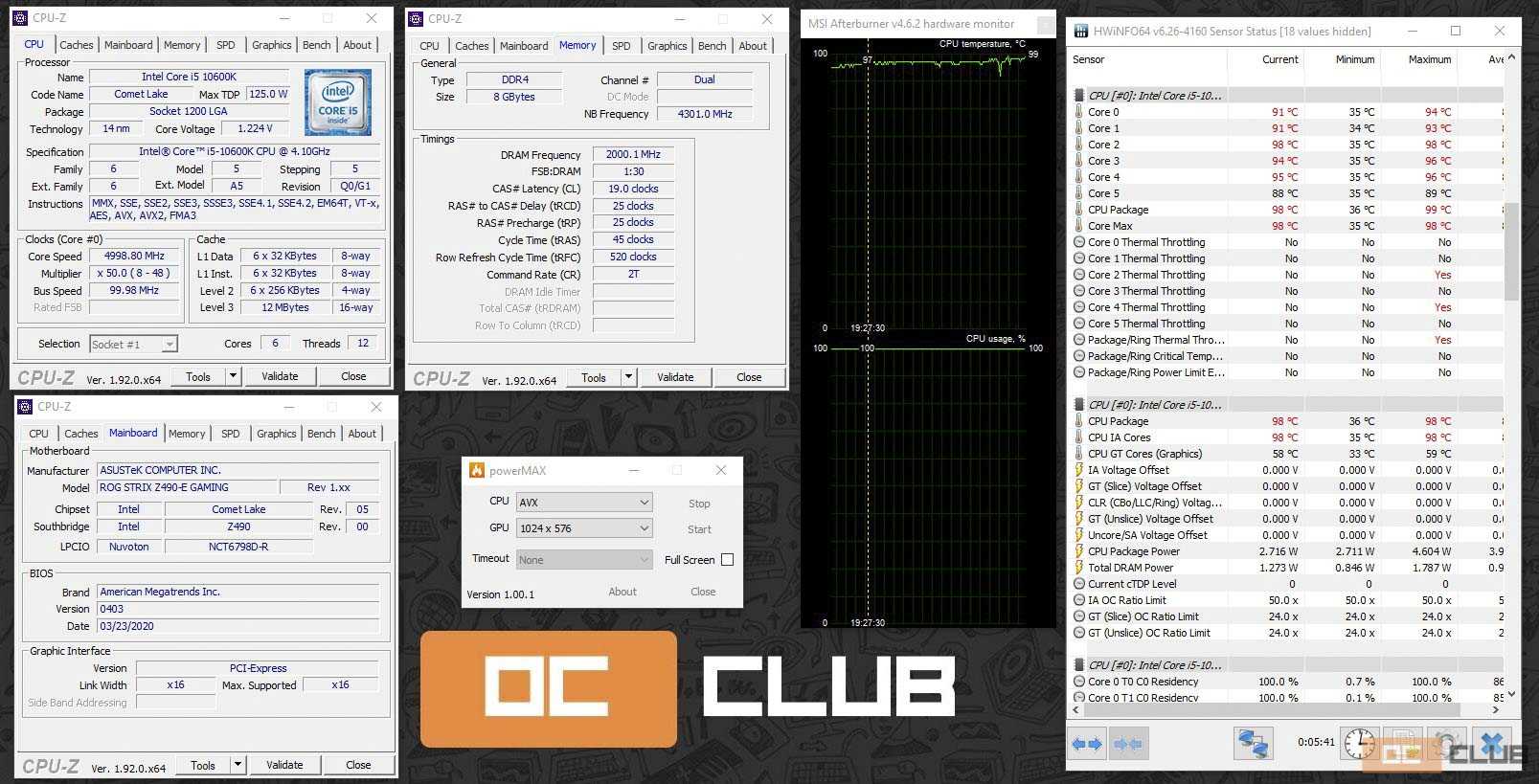The image size is (1539, 784).
Task: Select Caches tab in the top-left CPU-Z window
Action: tap(77, 45)
